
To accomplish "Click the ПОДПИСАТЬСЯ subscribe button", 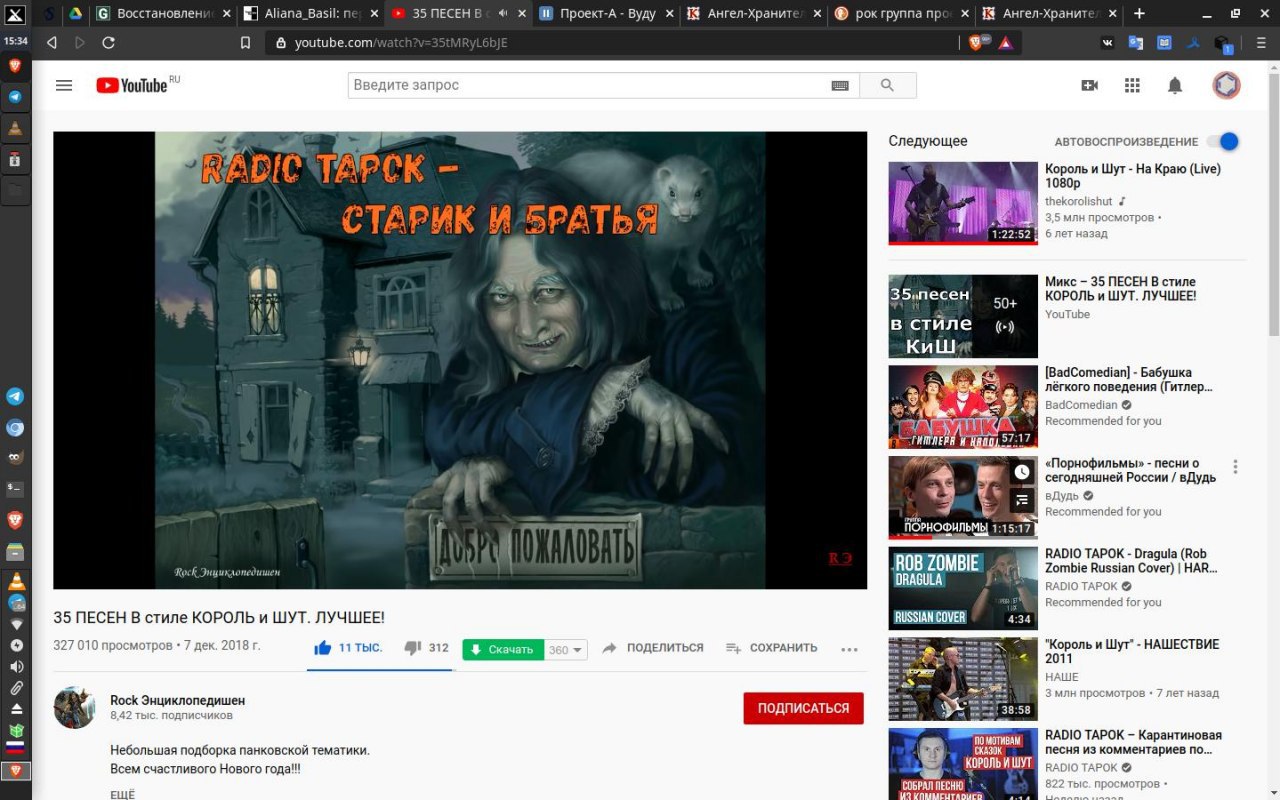I will pyautogui.click(x=803, y=708).
